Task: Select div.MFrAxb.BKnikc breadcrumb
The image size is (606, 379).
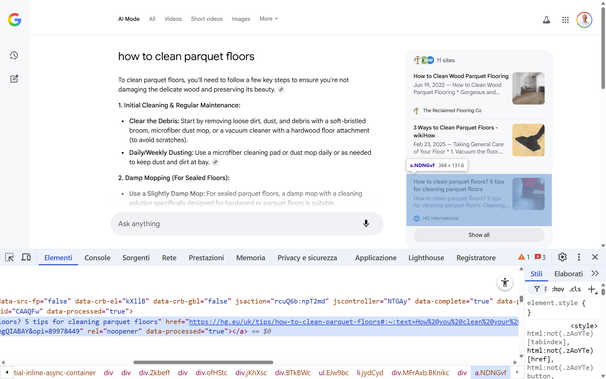Action: point(420,373)
